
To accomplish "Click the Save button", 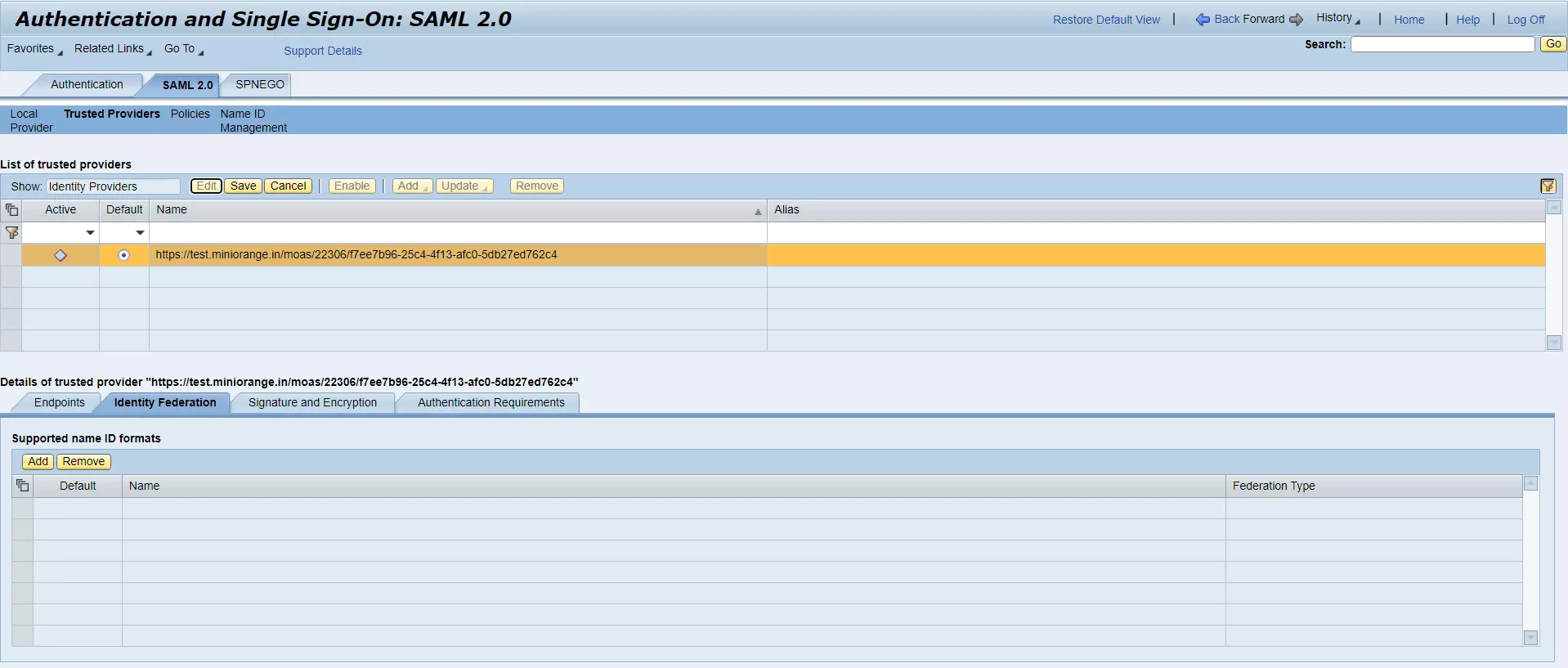I will coord(243,186).
